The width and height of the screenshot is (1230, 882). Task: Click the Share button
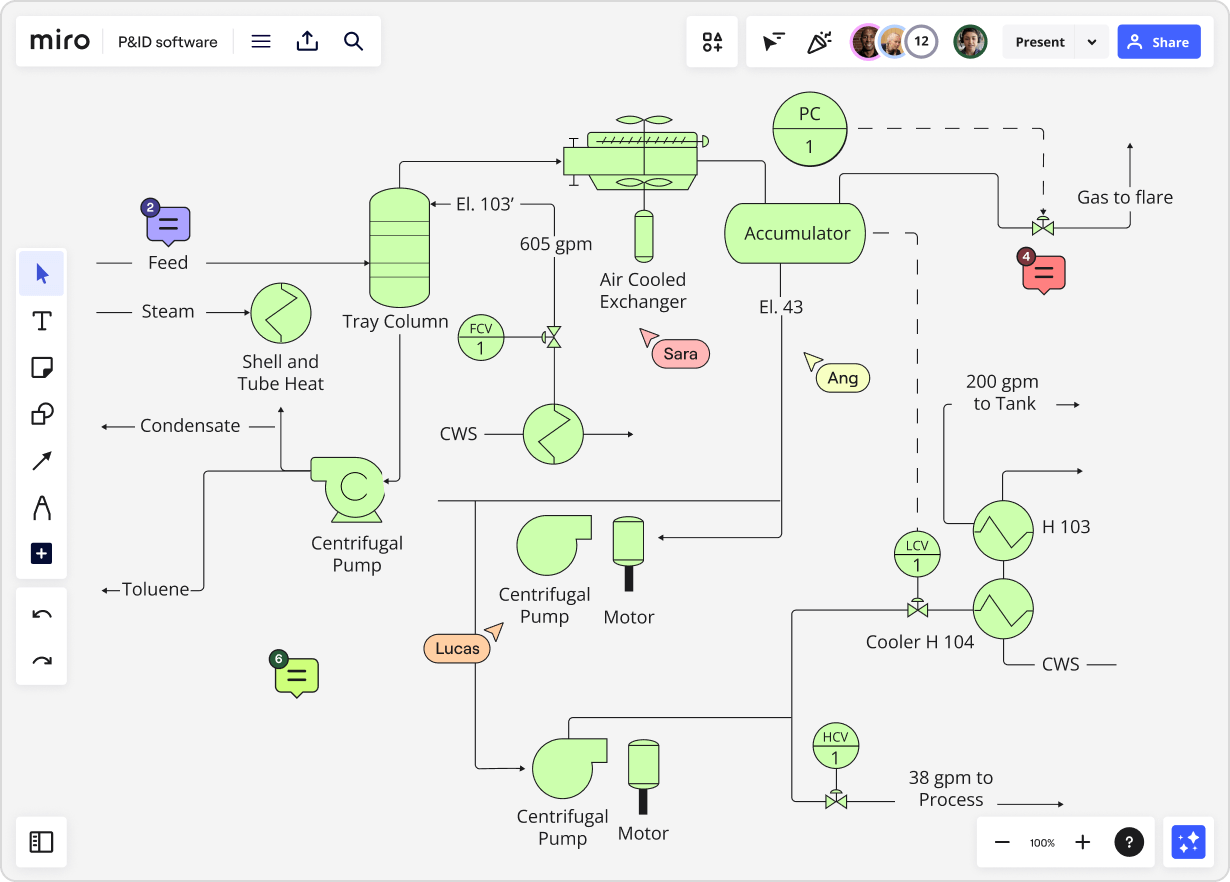click(1159, 41)
